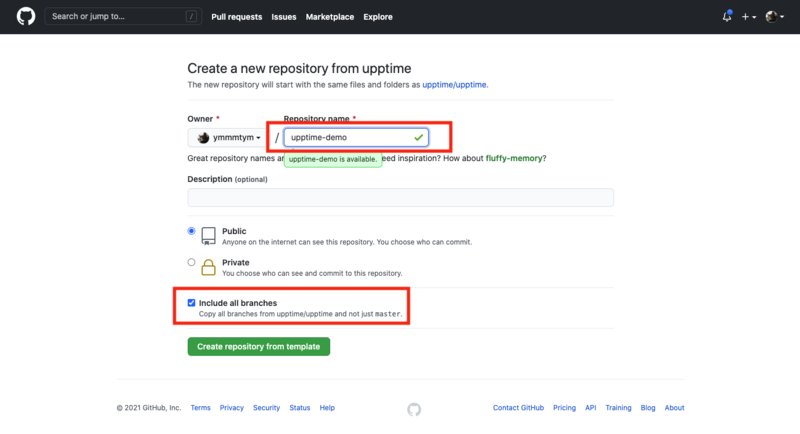Viewport: 800px width, 434px height.
Task: Click the Public repository book icon
Action: [x=208, y=236]
